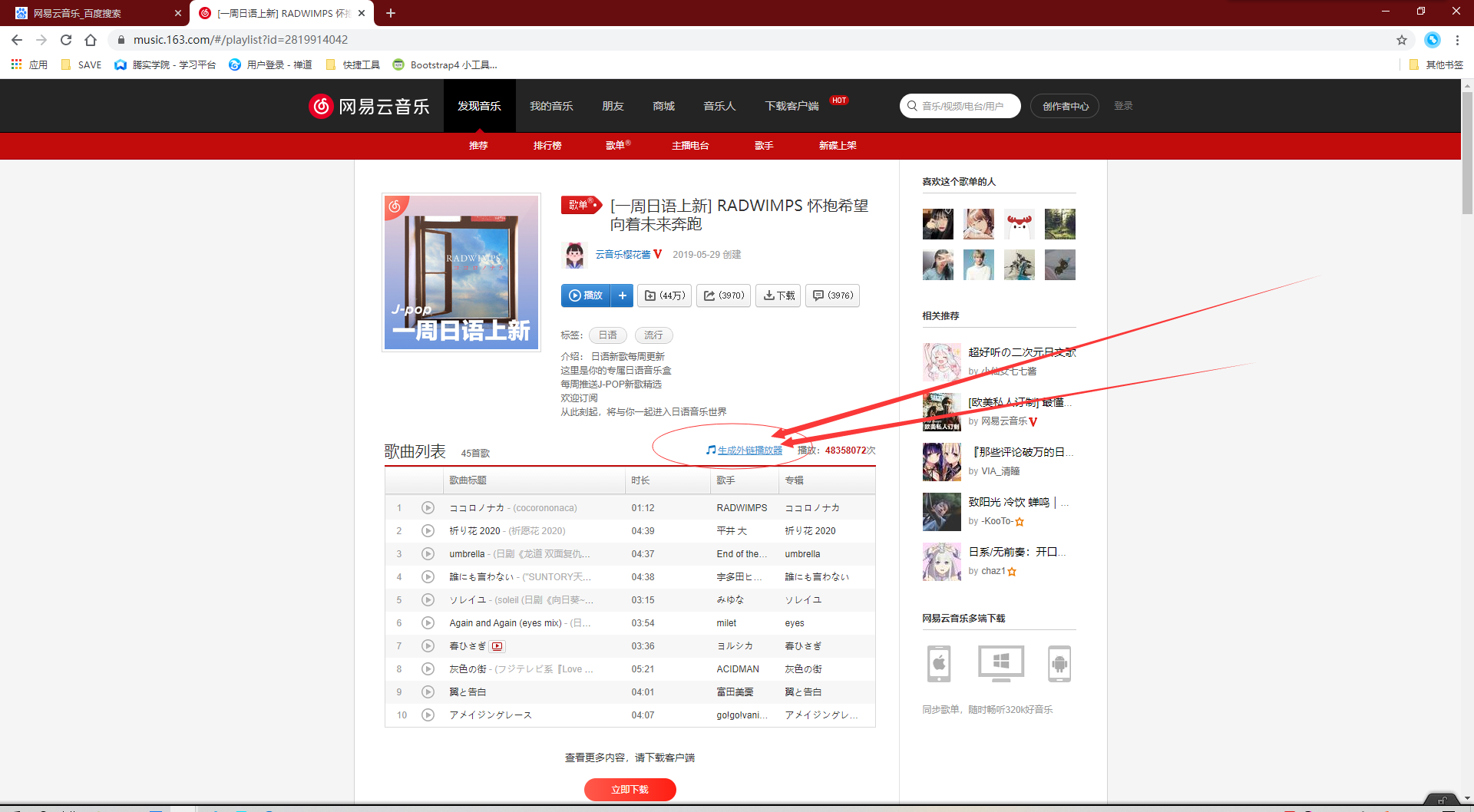This screenshot has width=1474, height=812.
Task: Click the blue 播放 play button
Action: [x=586, y=295]
